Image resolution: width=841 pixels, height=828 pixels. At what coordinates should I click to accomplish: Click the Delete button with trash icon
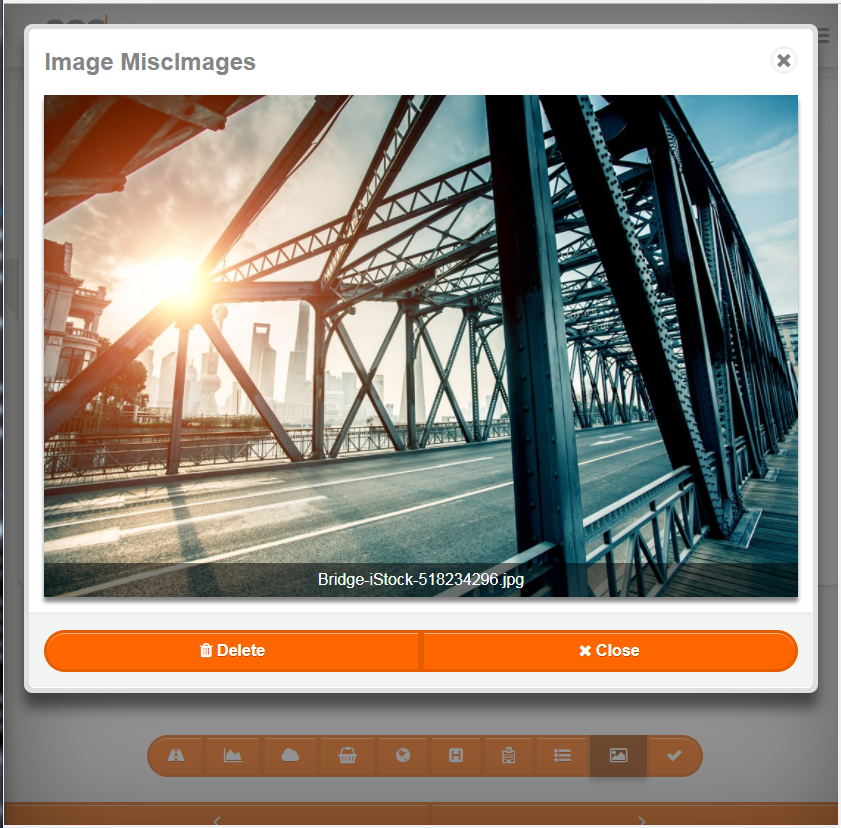pyautogui.click(x=232, y=650)
